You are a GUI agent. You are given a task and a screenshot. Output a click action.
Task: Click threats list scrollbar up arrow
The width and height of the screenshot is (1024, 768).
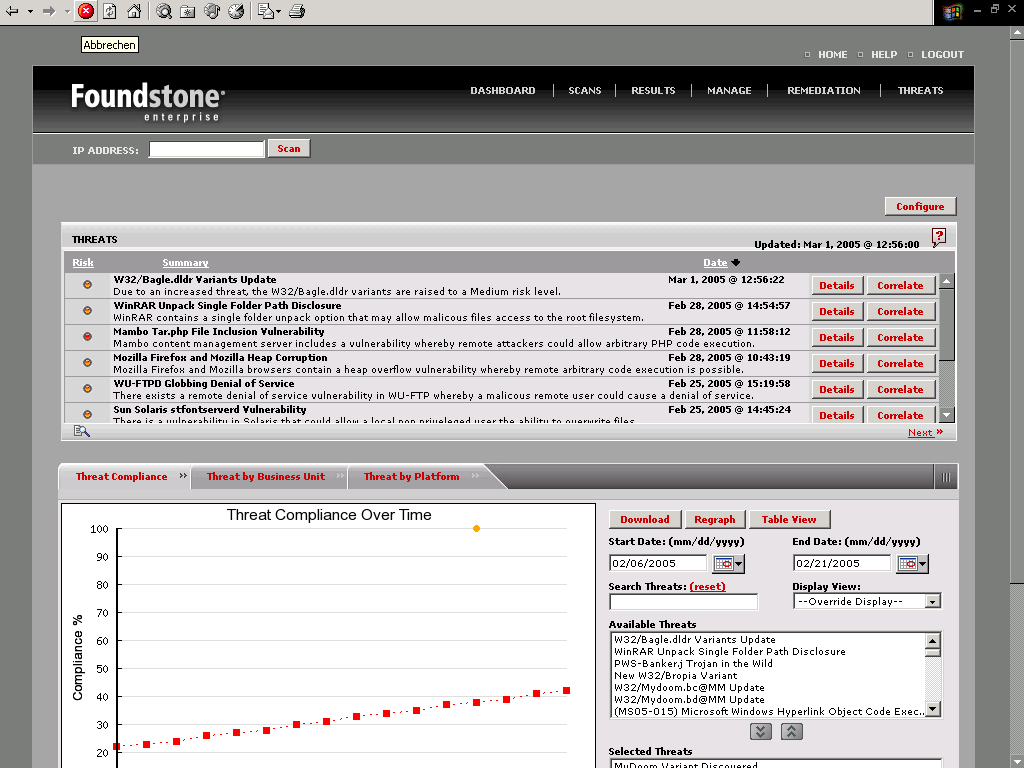tap(947, 281)
